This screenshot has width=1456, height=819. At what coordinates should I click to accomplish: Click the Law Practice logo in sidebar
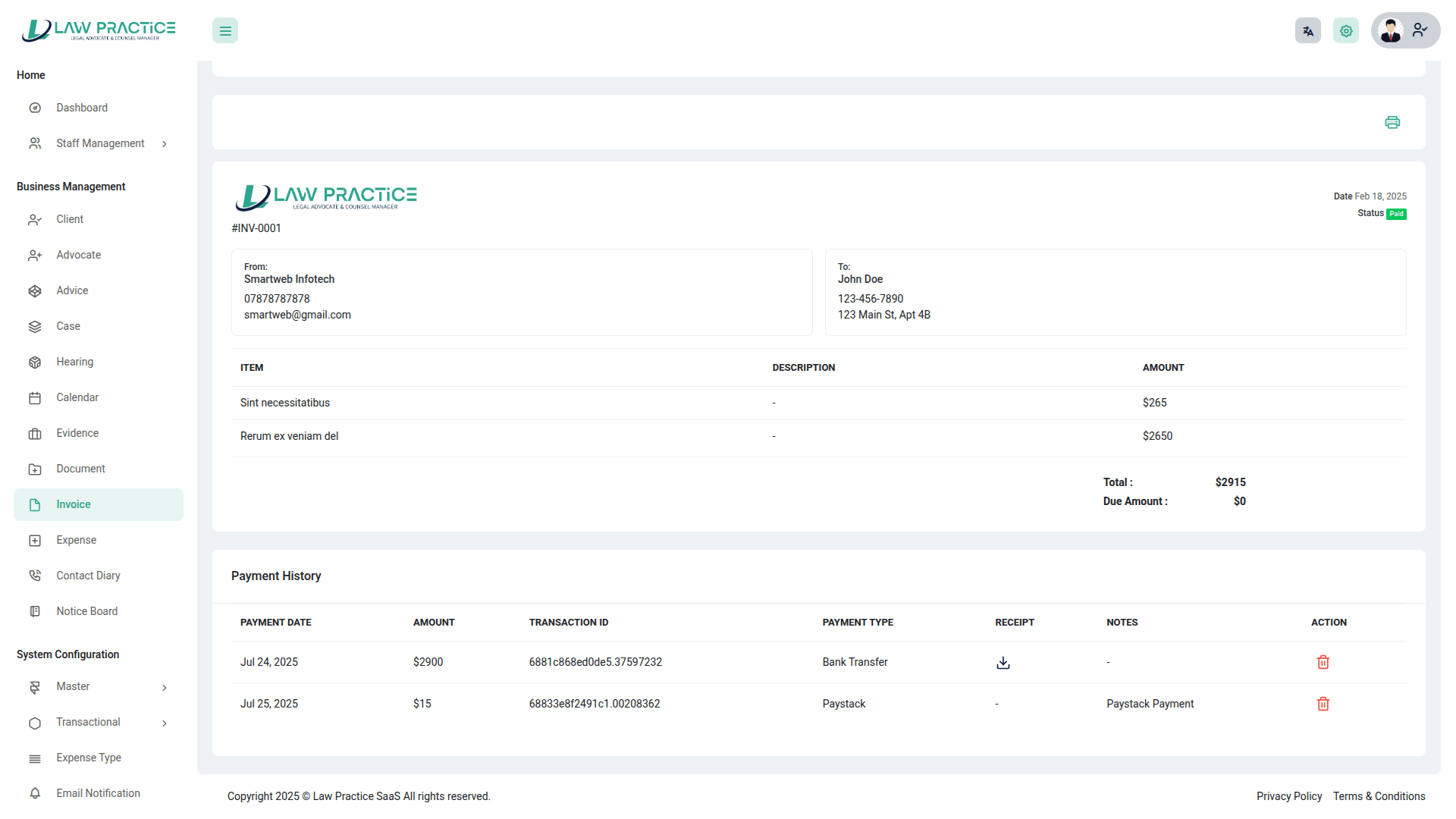[x=99, y=30]
